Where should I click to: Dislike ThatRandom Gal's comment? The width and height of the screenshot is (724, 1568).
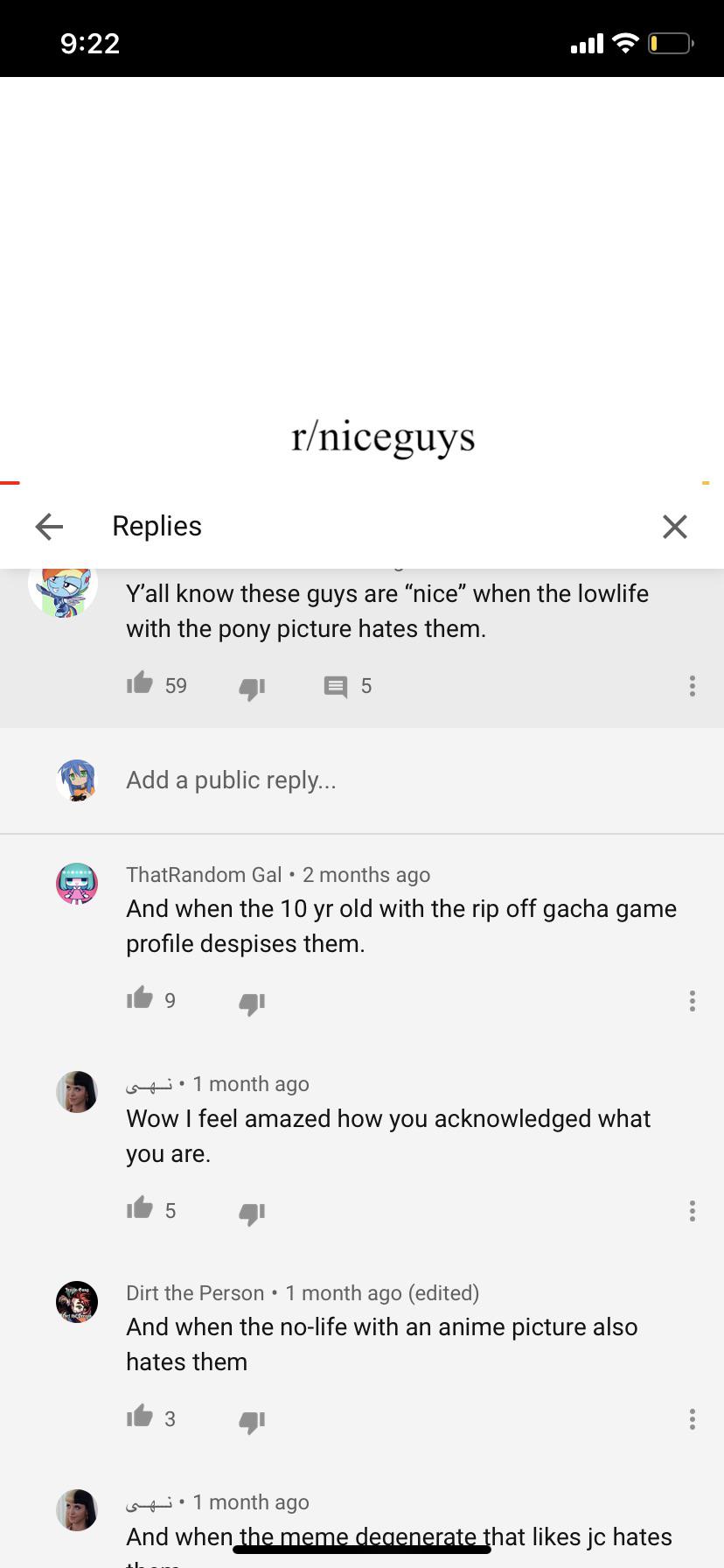(252, 1003)
